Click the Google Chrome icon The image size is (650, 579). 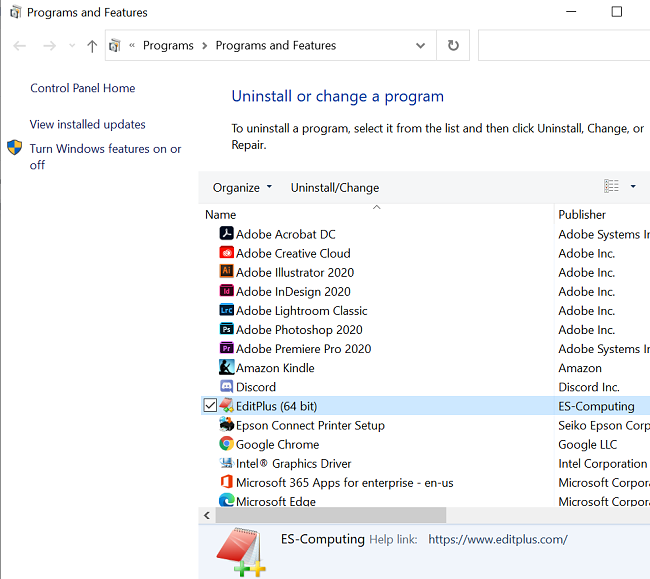(x=226, y=444)
